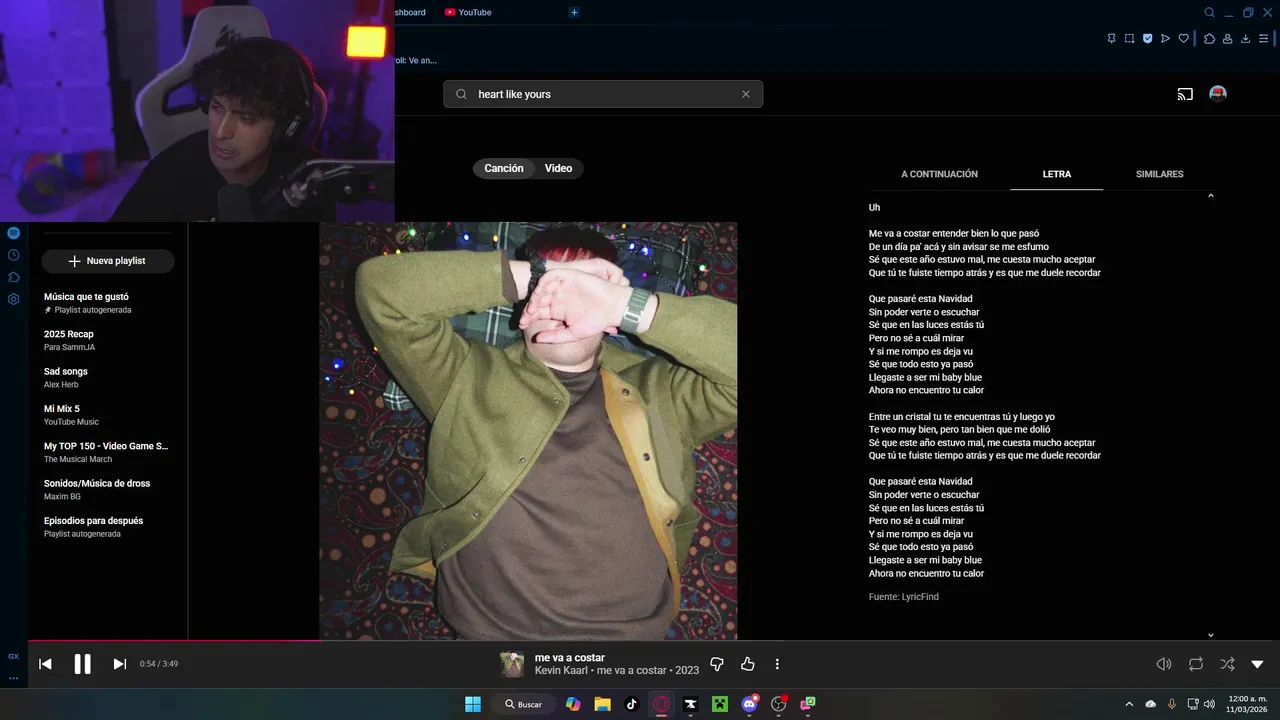Click the lyrics panel scroll-up arrow

[x=1210, y=196]
